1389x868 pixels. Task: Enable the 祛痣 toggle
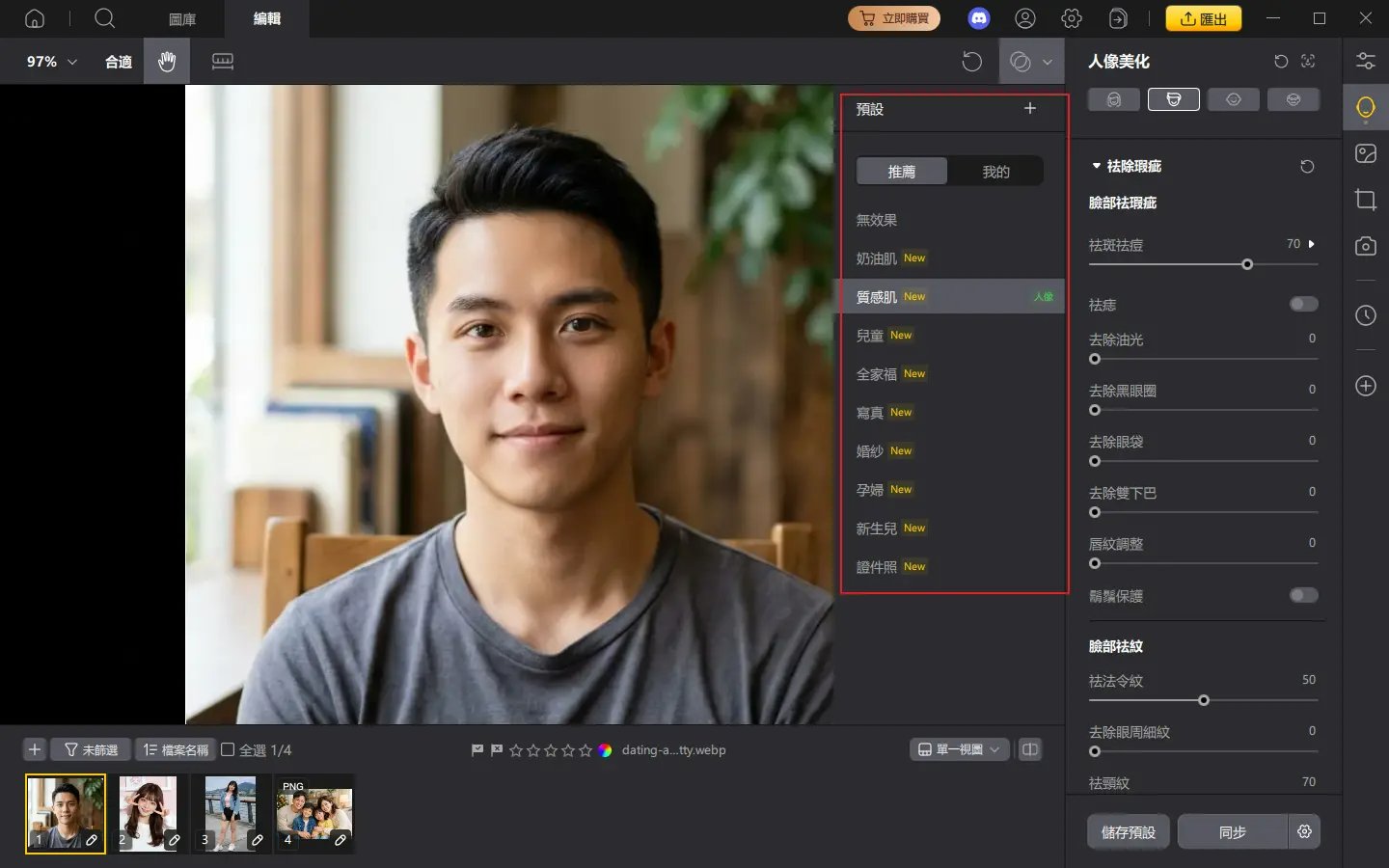[x=1303, y=304]
